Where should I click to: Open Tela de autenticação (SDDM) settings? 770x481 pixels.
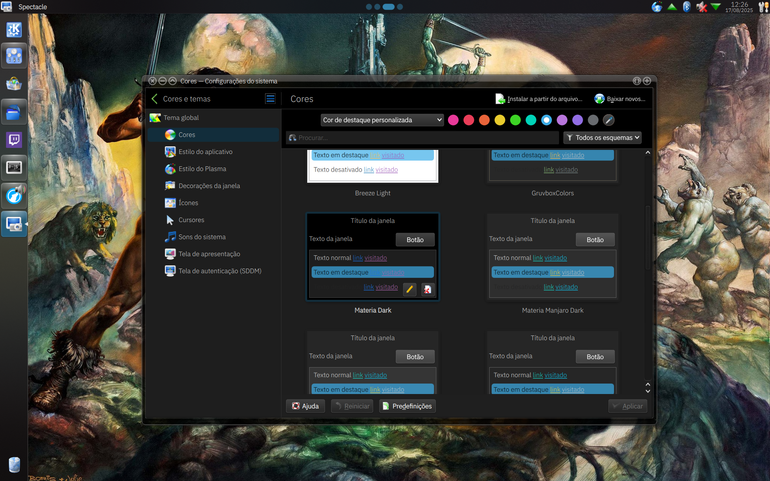[x=214, y=271]
